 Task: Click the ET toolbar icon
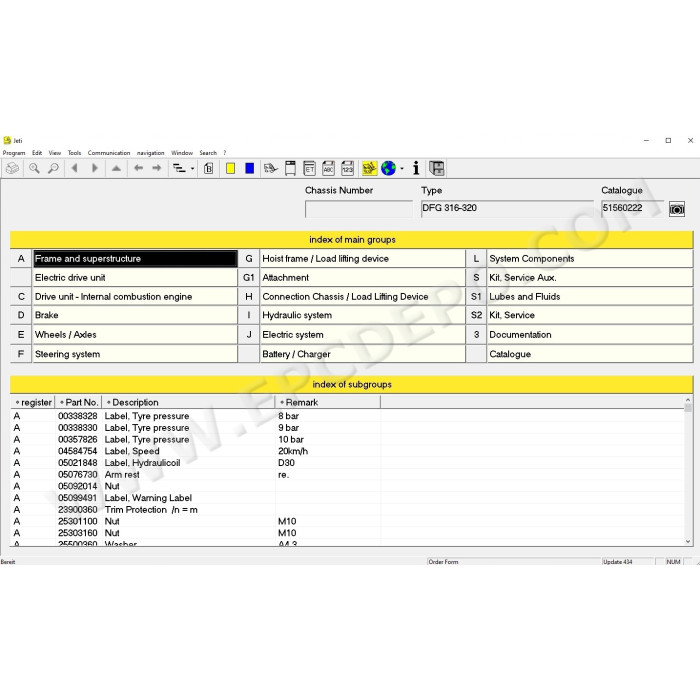click(309, 168)
